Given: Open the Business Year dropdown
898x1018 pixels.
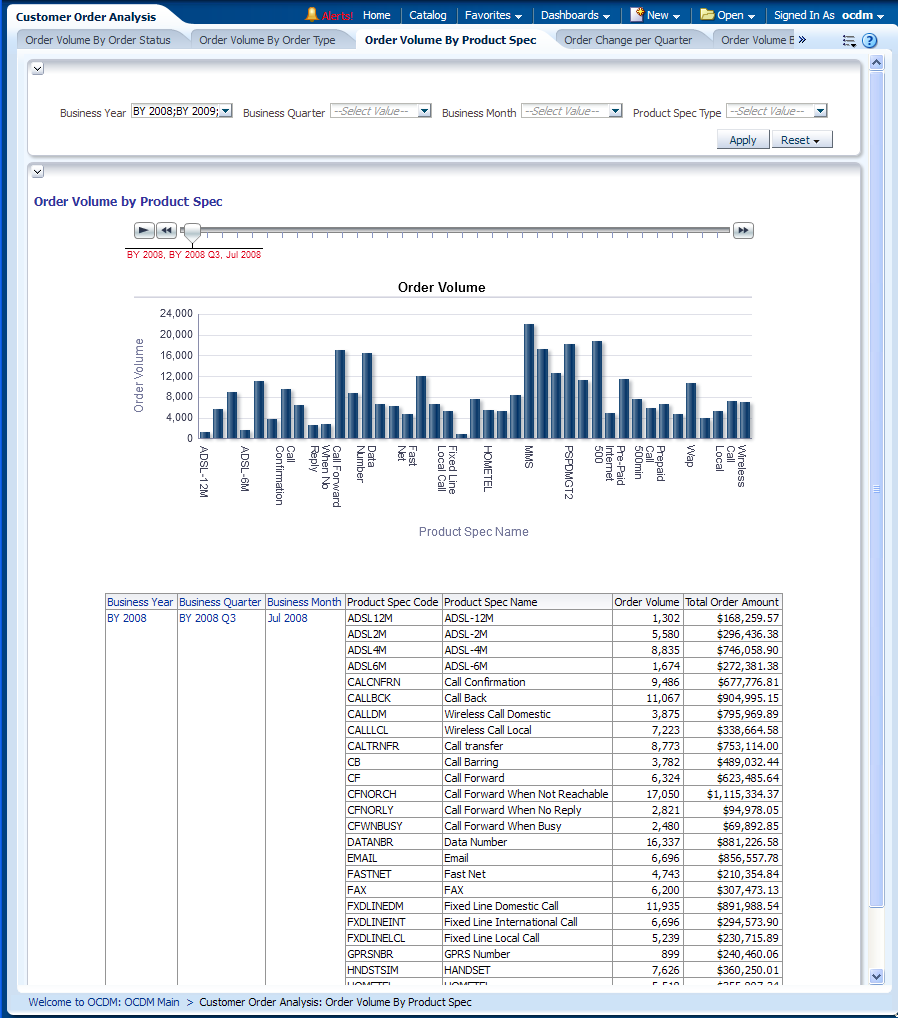Looking at the screenshot, I should tap(225, 112).
